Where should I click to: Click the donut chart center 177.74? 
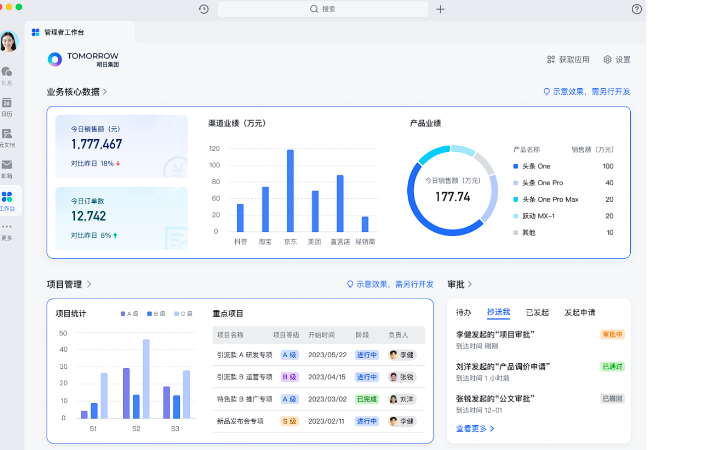(x=452, y=197)
